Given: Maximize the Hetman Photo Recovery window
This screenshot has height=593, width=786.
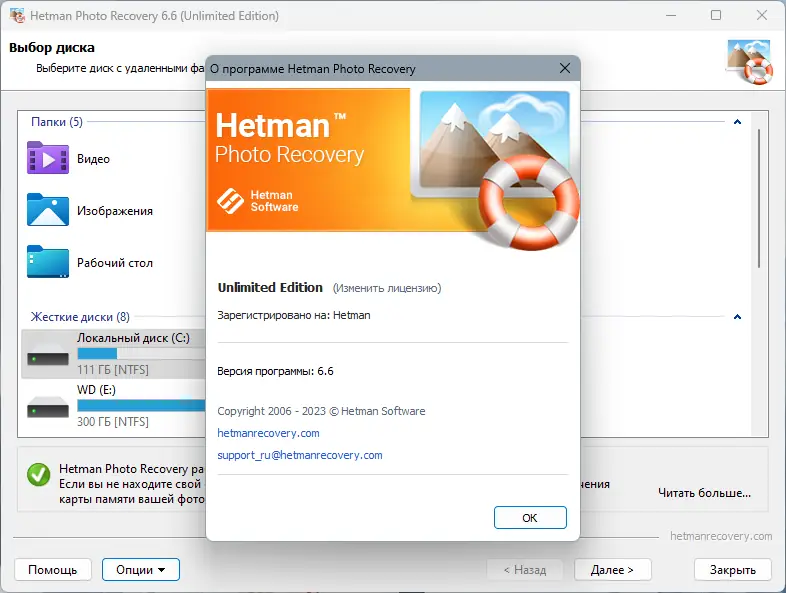Looking at the screenshot, I should pos(716,16).
